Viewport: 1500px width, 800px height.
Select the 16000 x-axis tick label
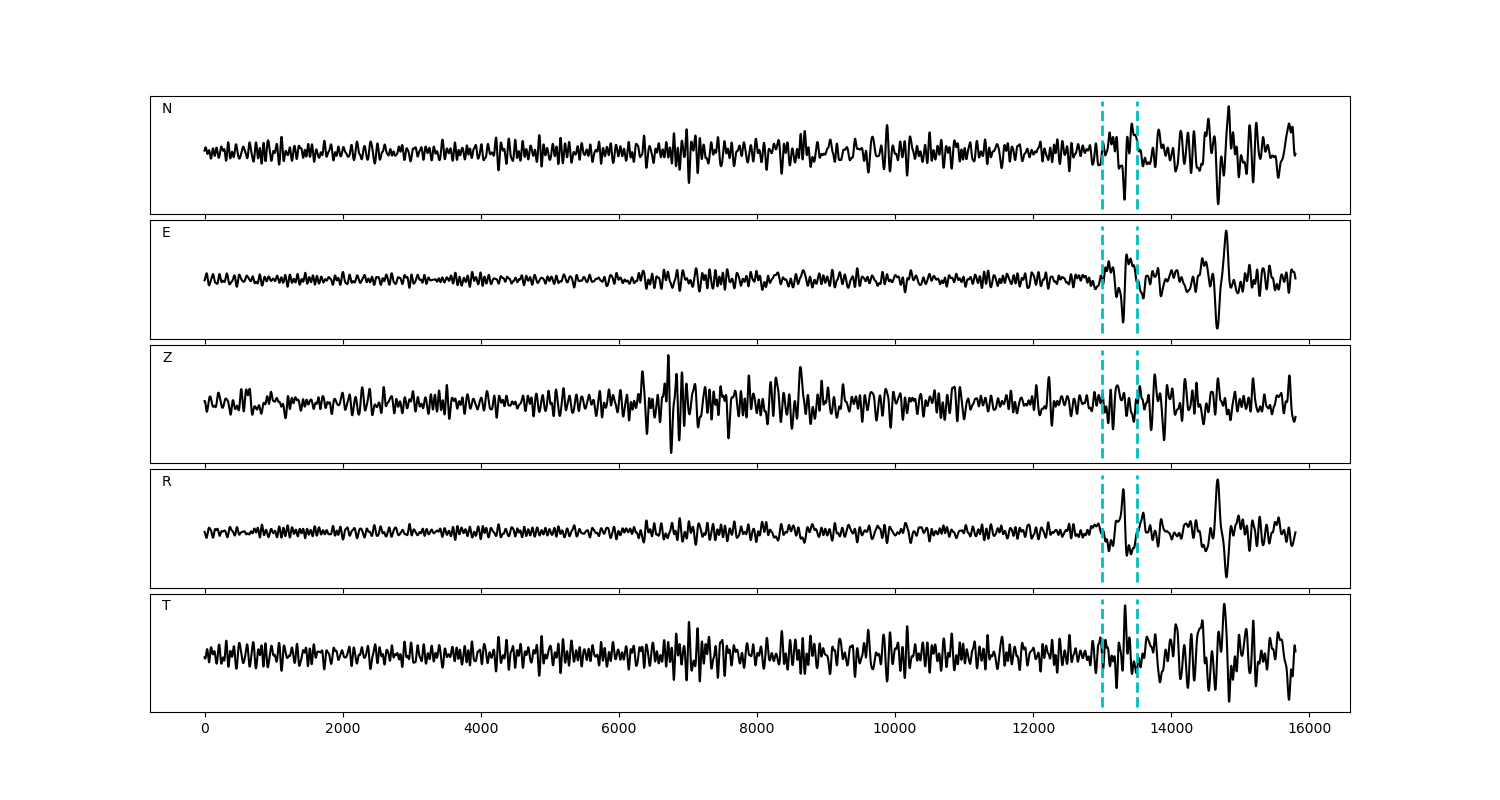(x=1309, y=730)
